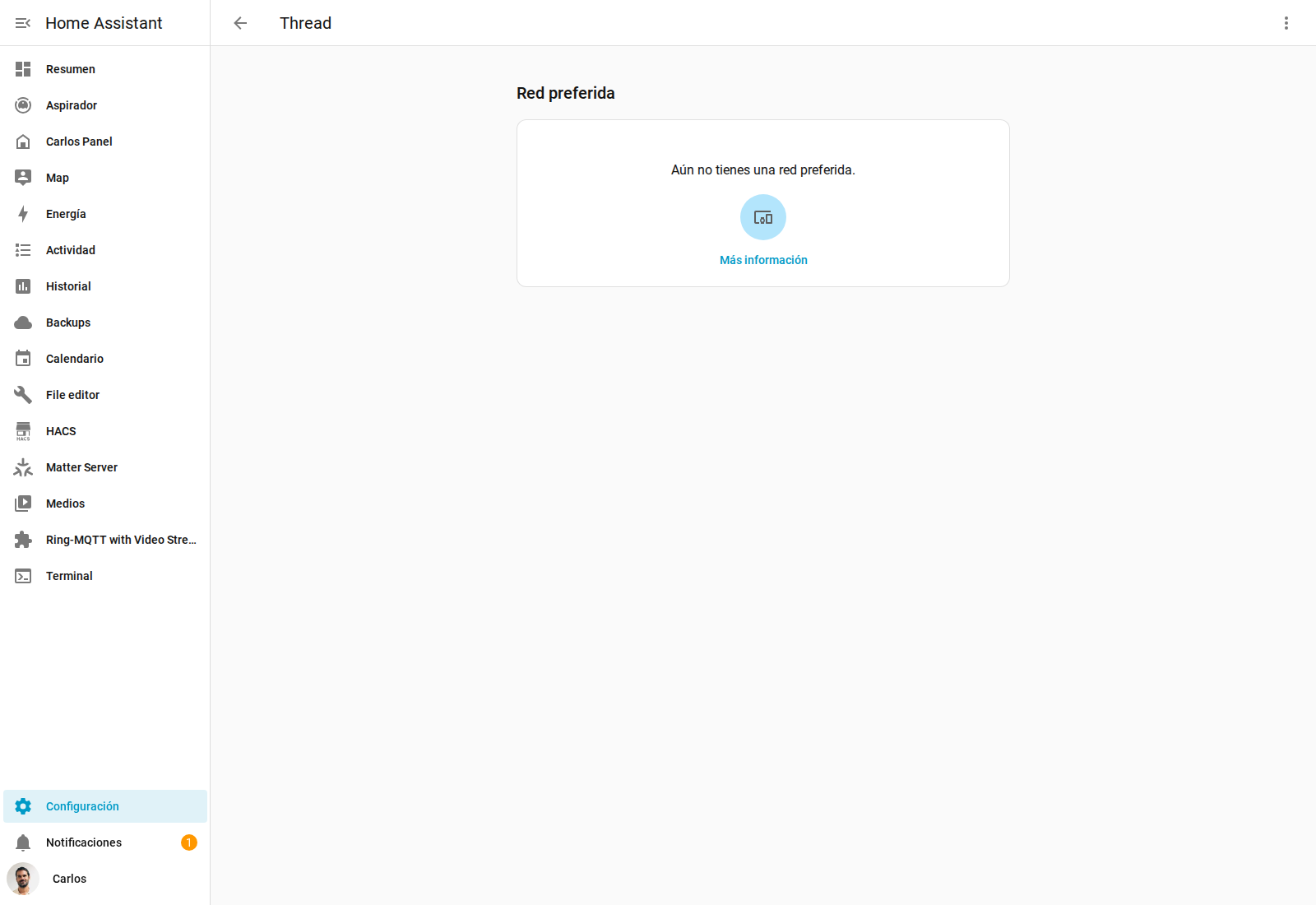This screenshot has width=1316, height=905.
Task: Open the Energía dashboard label
Action: tap(66, 214)
